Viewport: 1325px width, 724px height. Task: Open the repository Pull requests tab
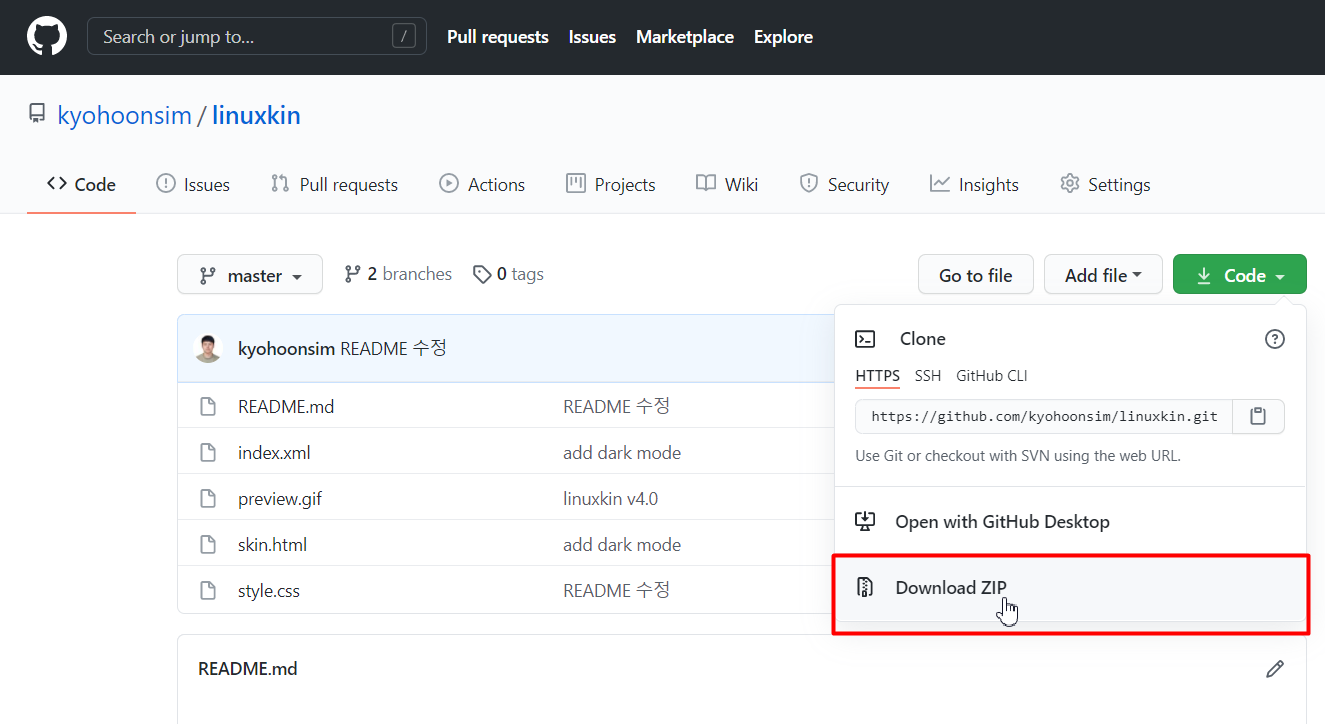(334, 185)
